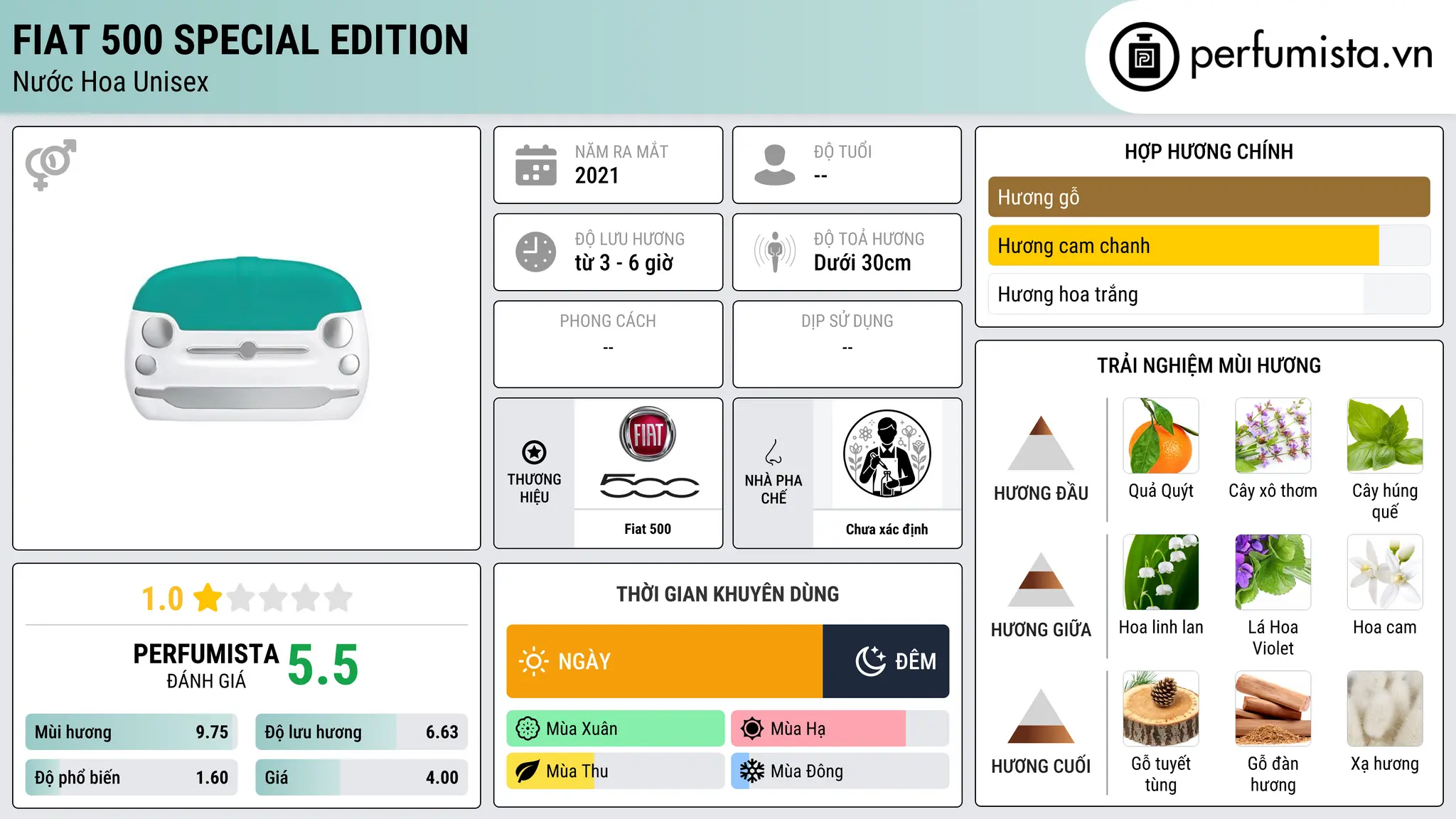Click the Nước Hoa Unisex subtitle
Image resolution: width=1456 pixels, height=819 pixels.
(x=111, y=82)
